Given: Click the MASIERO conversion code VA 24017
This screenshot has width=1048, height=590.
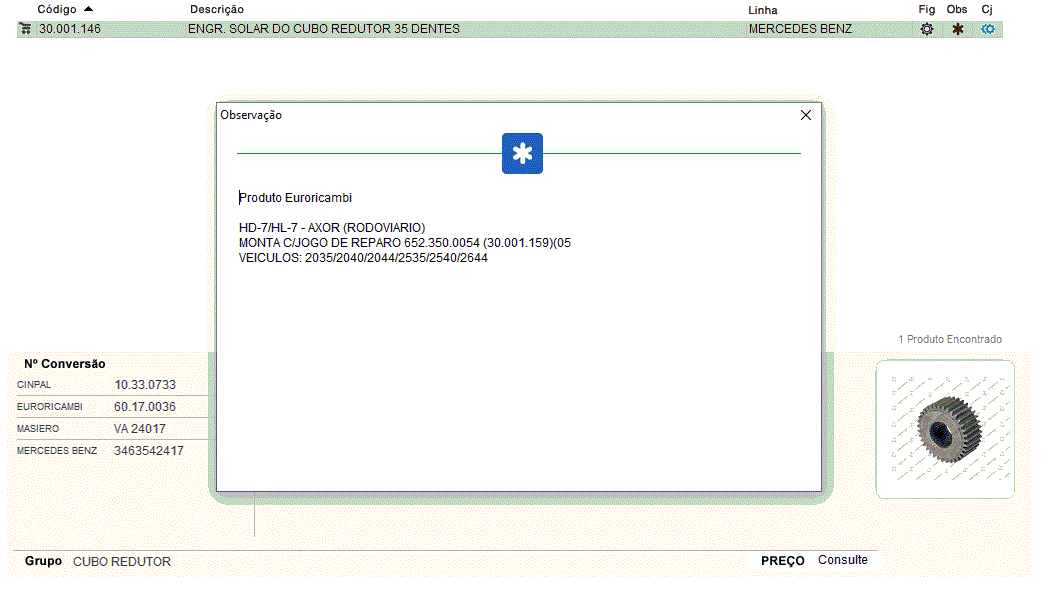Looking at the screenshot, I should click(140, 429).
